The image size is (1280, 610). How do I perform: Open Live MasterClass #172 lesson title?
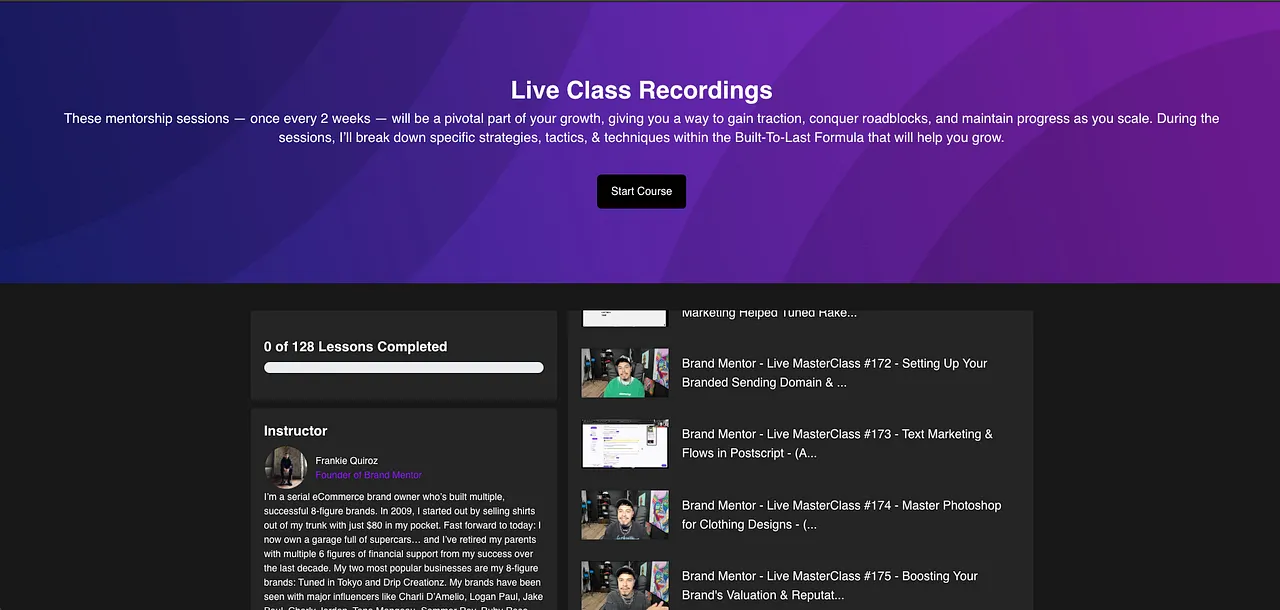(834, 373)
